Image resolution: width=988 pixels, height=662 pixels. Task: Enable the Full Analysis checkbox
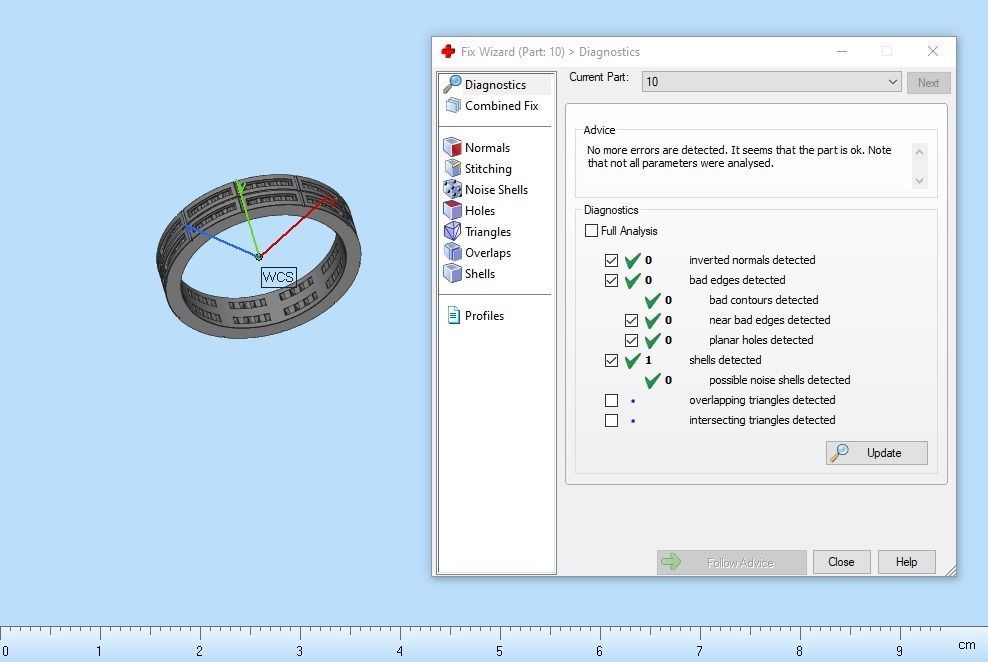[x=591, y=231]
